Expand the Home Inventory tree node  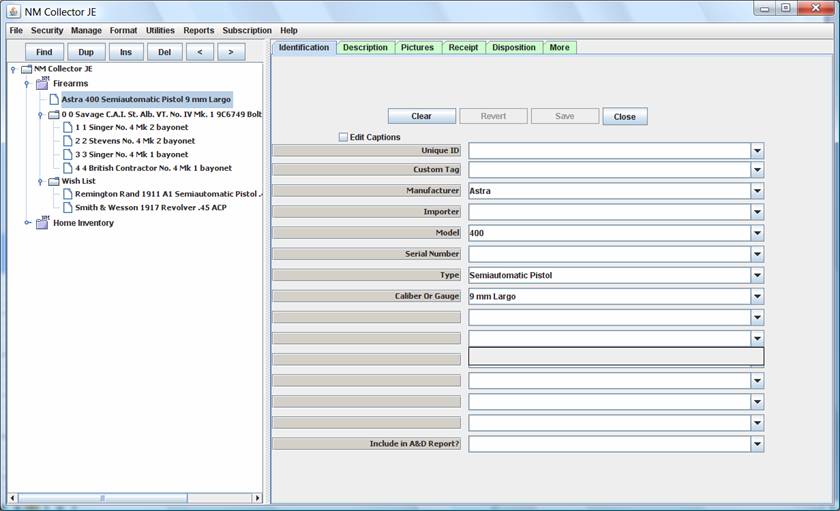[27, 223]
